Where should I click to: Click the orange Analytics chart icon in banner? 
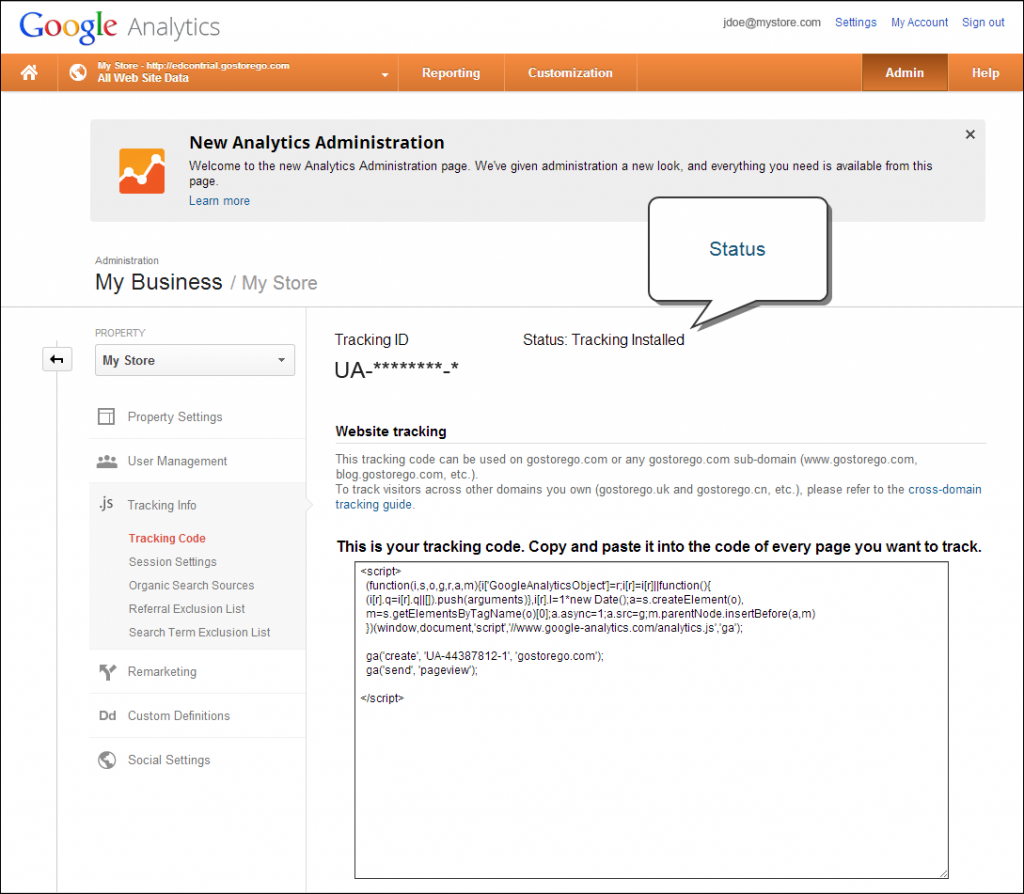[142, 171]
